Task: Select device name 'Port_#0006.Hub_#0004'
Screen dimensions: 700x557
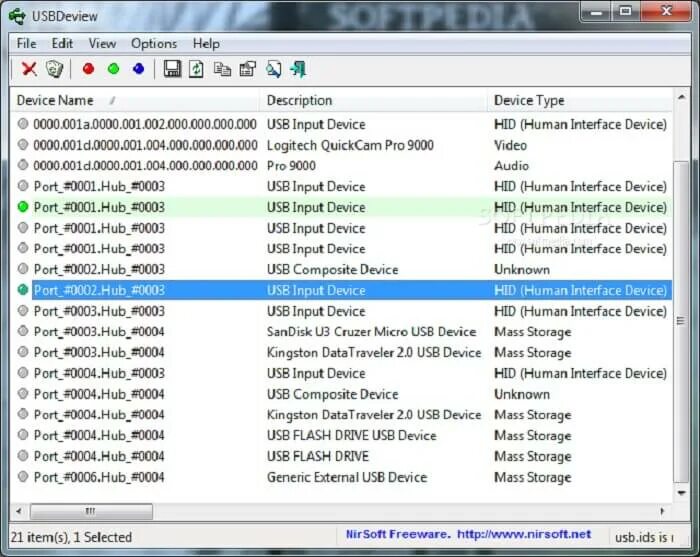Action: coord(99,477)
